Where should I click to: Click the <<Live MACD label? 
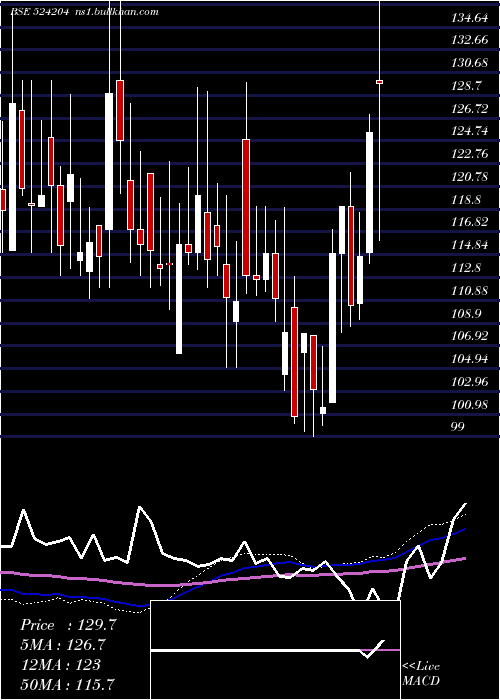click(x=421, y=673)
